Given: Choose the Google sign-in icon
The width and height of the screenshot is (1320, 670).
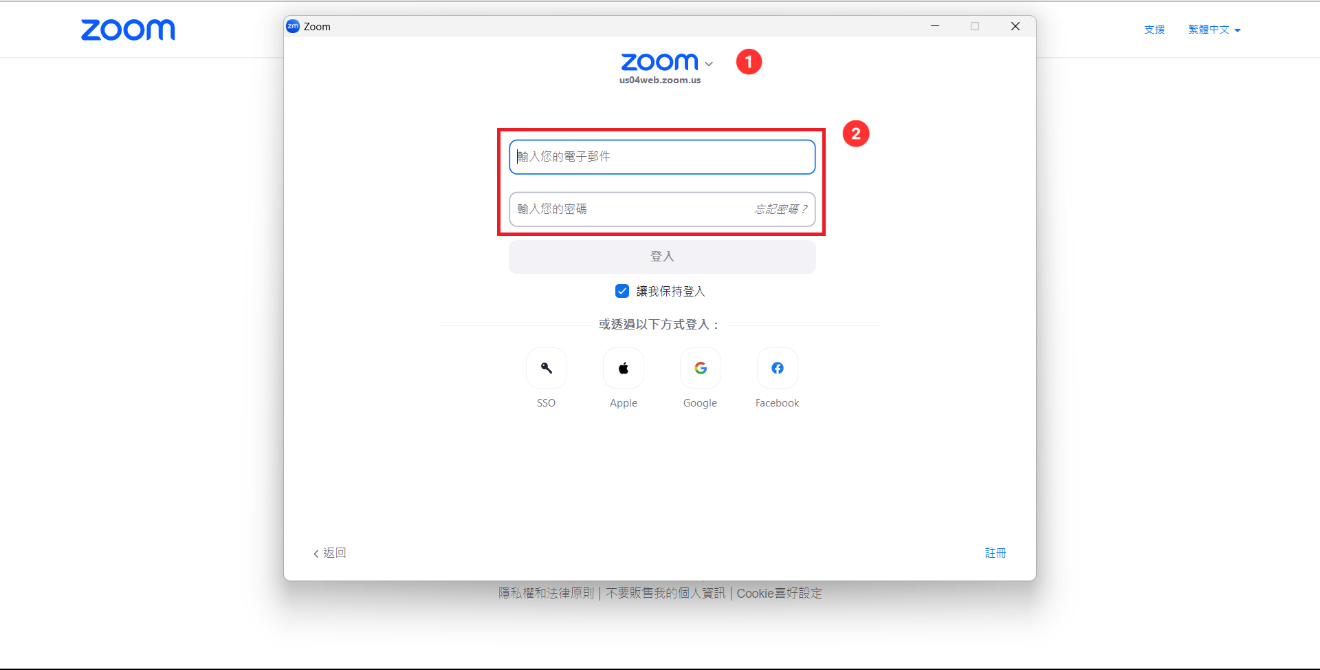Looking at the screenshot, I should click(x=700, y=368).
